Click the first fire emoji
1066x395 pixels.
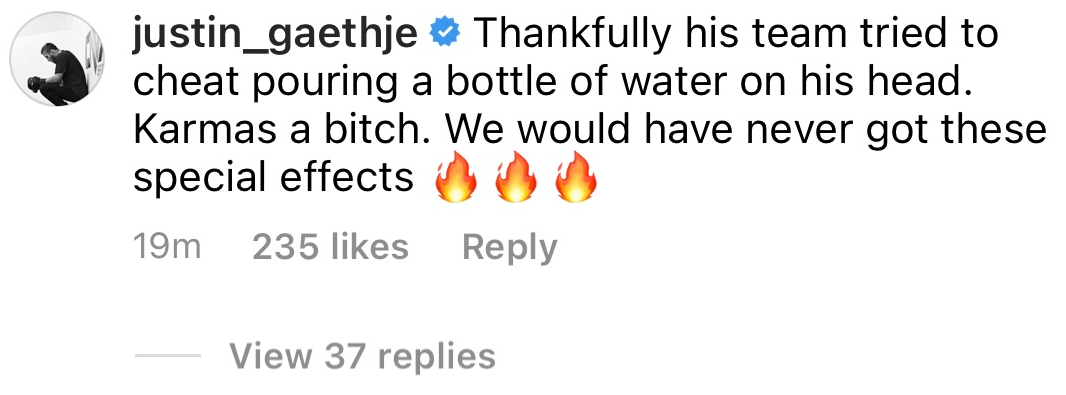[455, 177]
